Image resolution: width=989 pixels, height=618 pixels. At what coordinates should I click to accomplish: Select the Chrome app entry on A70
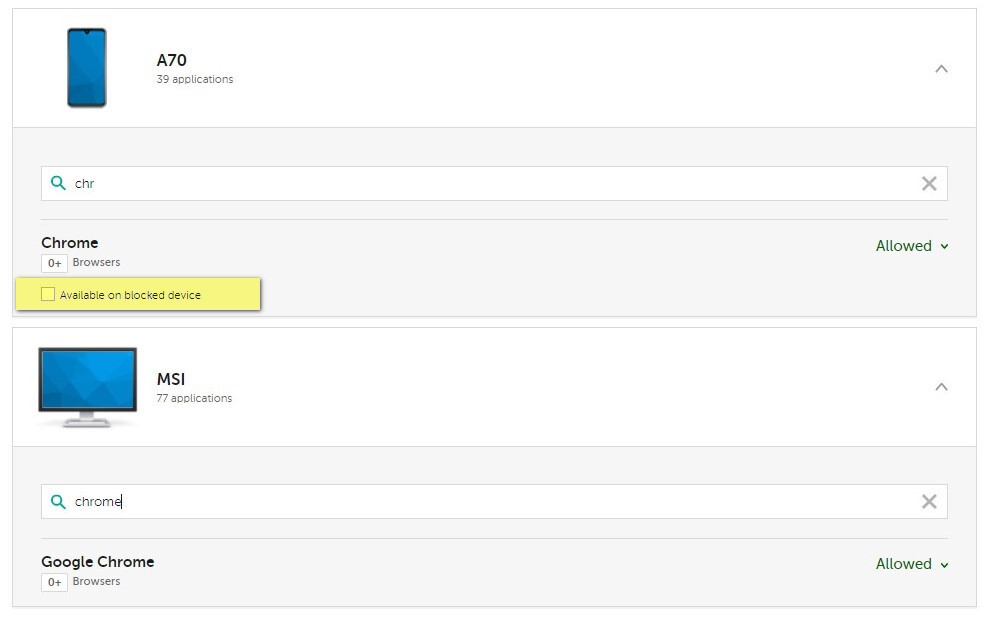(x=70, y=243)
